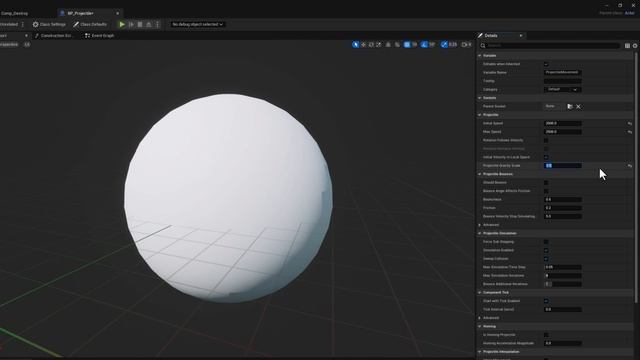640x360 pixels.
Task: Switch to the BP_Projectile editor tab
Action: pyautogui.click(x=80, y=13)
